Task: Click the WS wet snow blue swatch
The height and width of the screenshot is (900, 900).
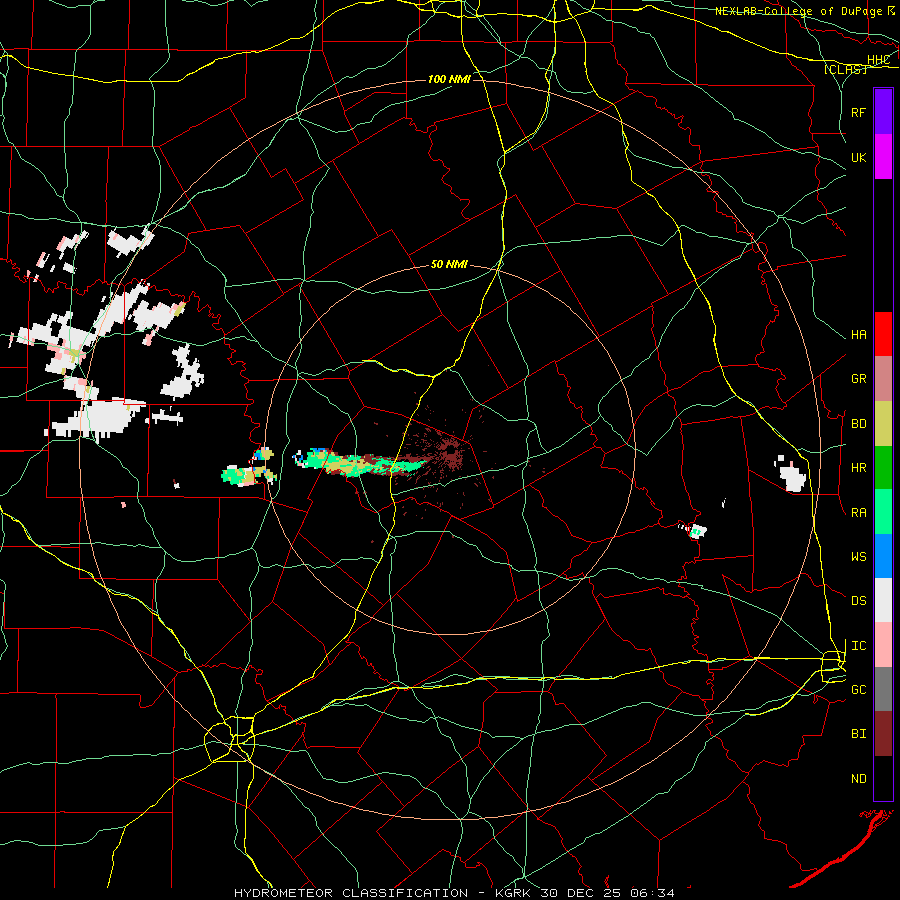Action: click(x=883, y=556)
